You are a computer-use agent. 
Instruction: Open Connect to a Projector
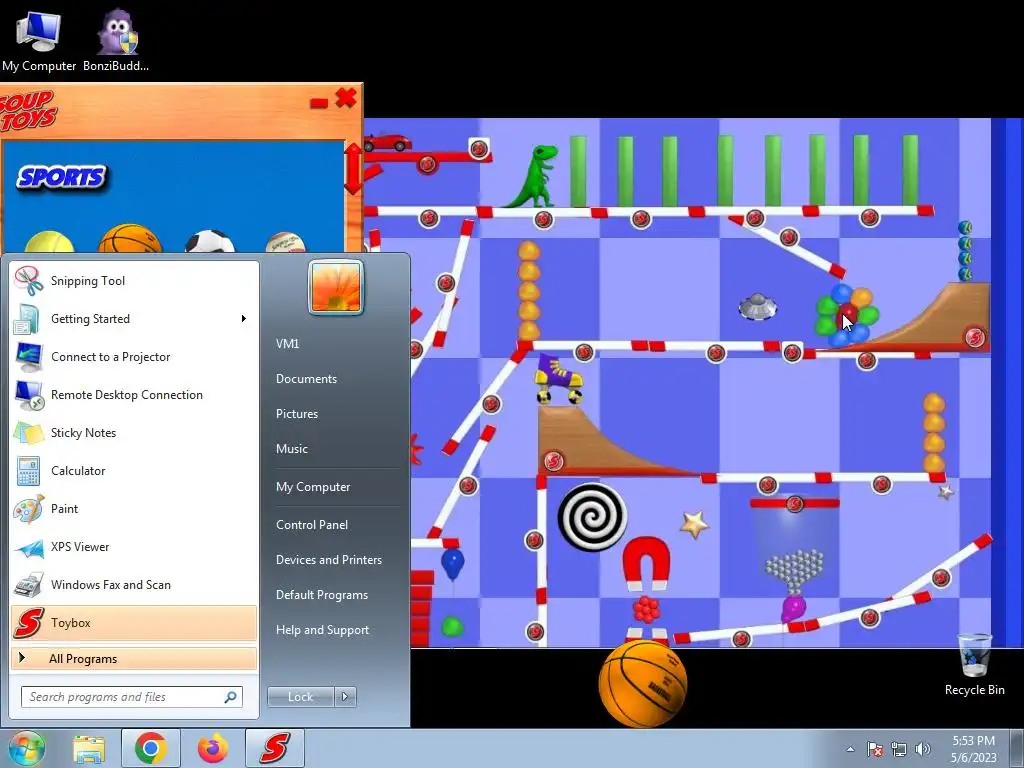[134, 357]
